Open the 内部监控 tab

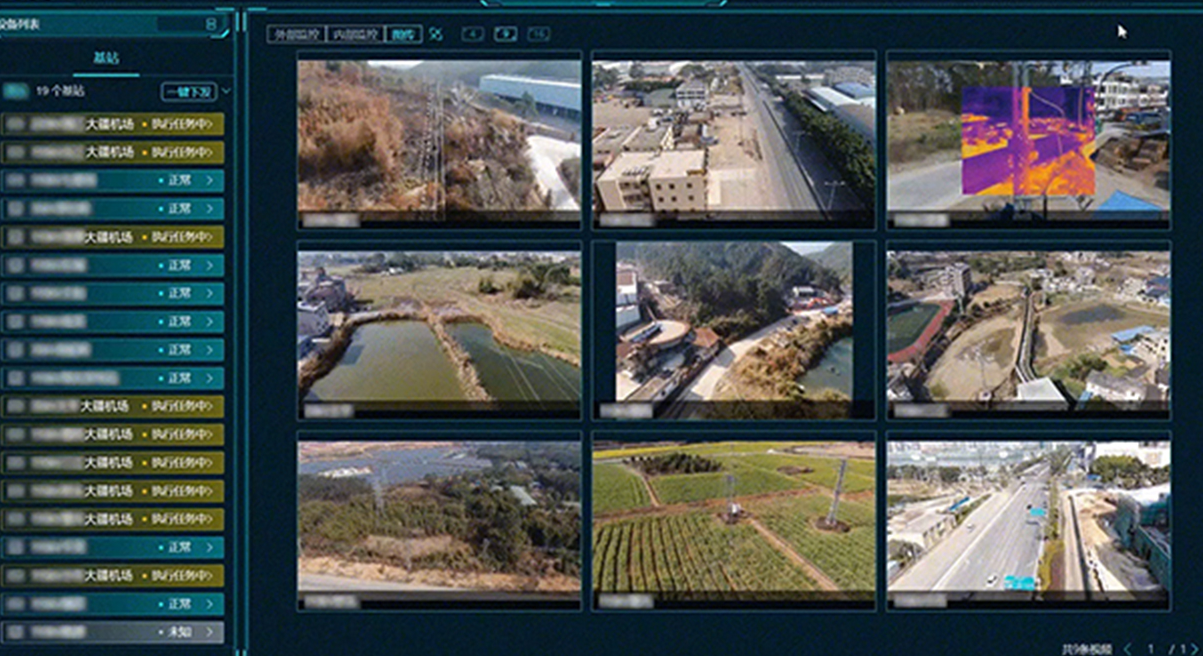coord(355,34)
